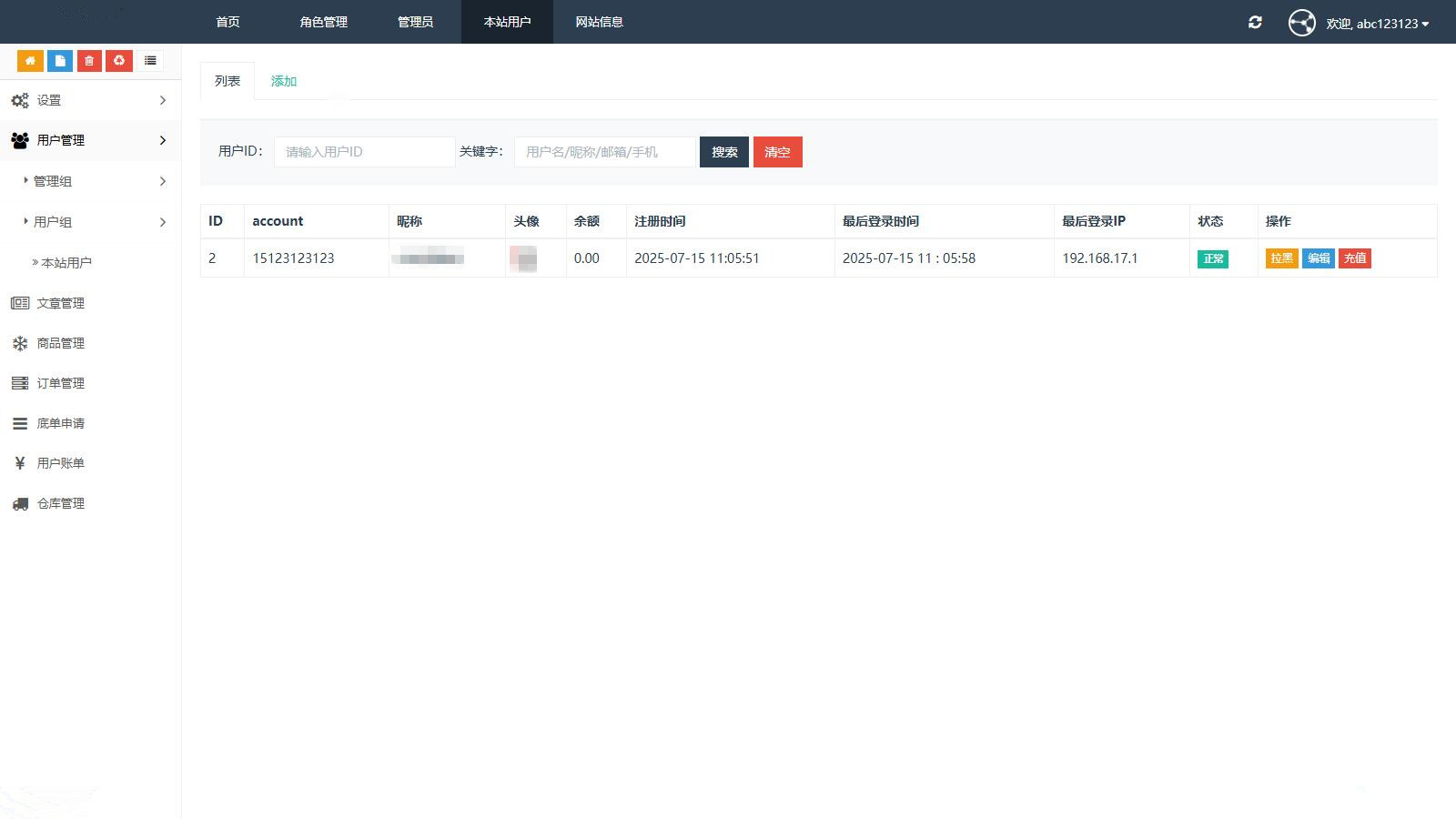
Task: Expand the 管理组 submenu
Action: pyautogui.click(x=95, y=181)
